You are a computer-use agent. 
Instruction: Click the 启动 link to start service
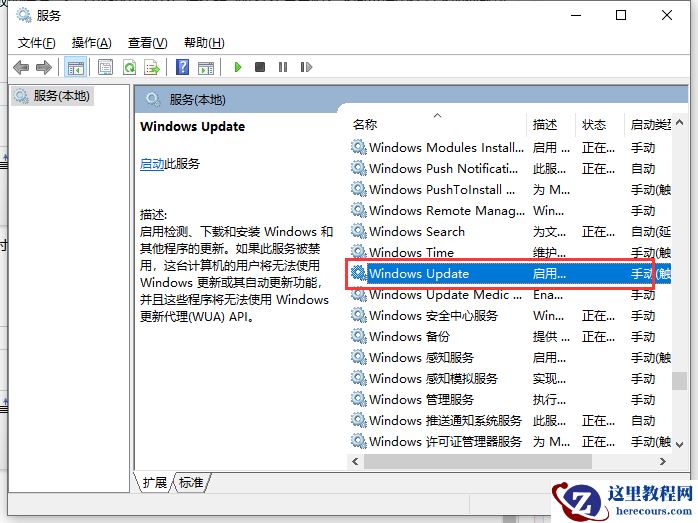click(152, 164)
